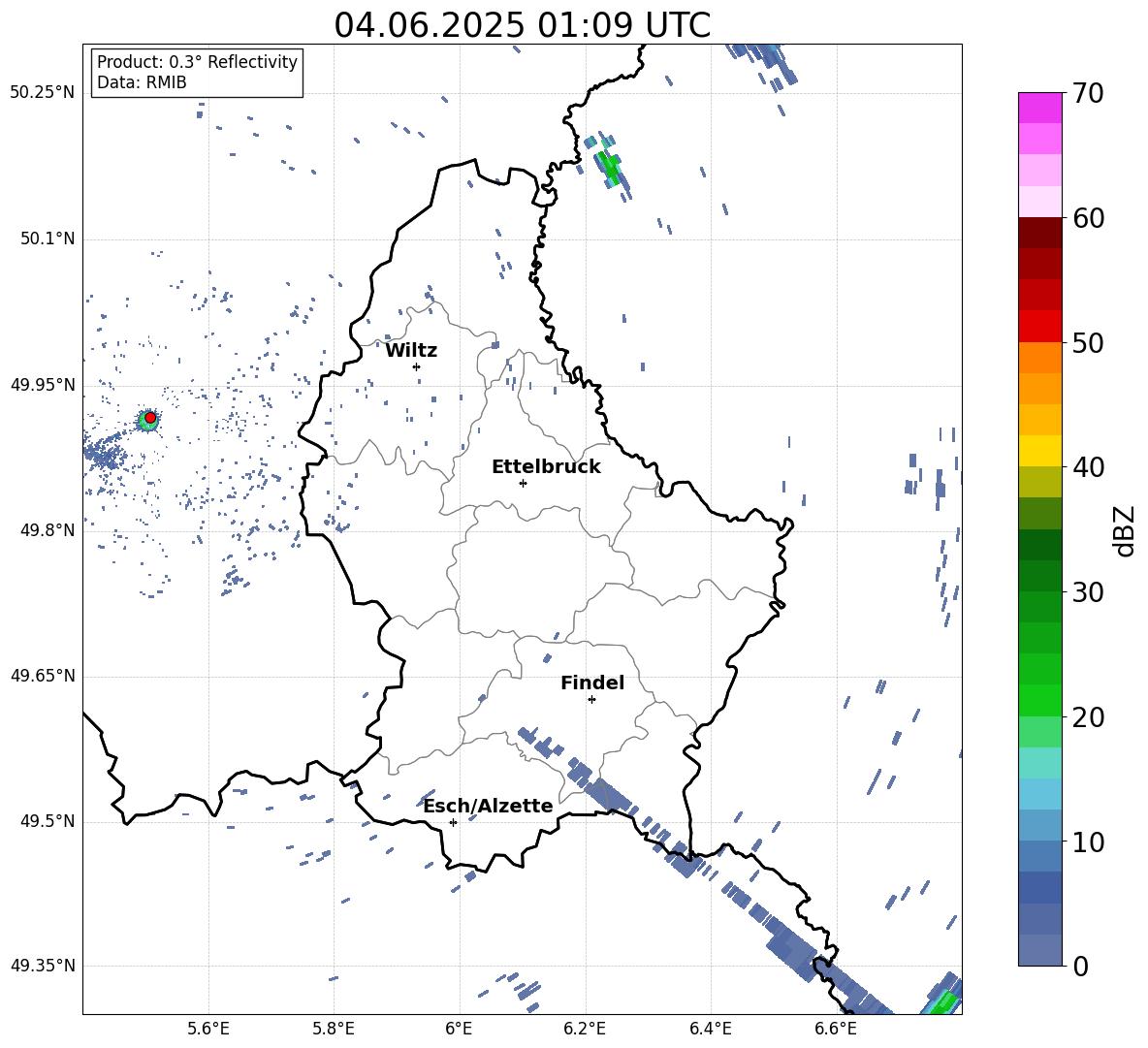Click the red radar site dot
Screen dimensions: 1148x1048
pos(150,417)
